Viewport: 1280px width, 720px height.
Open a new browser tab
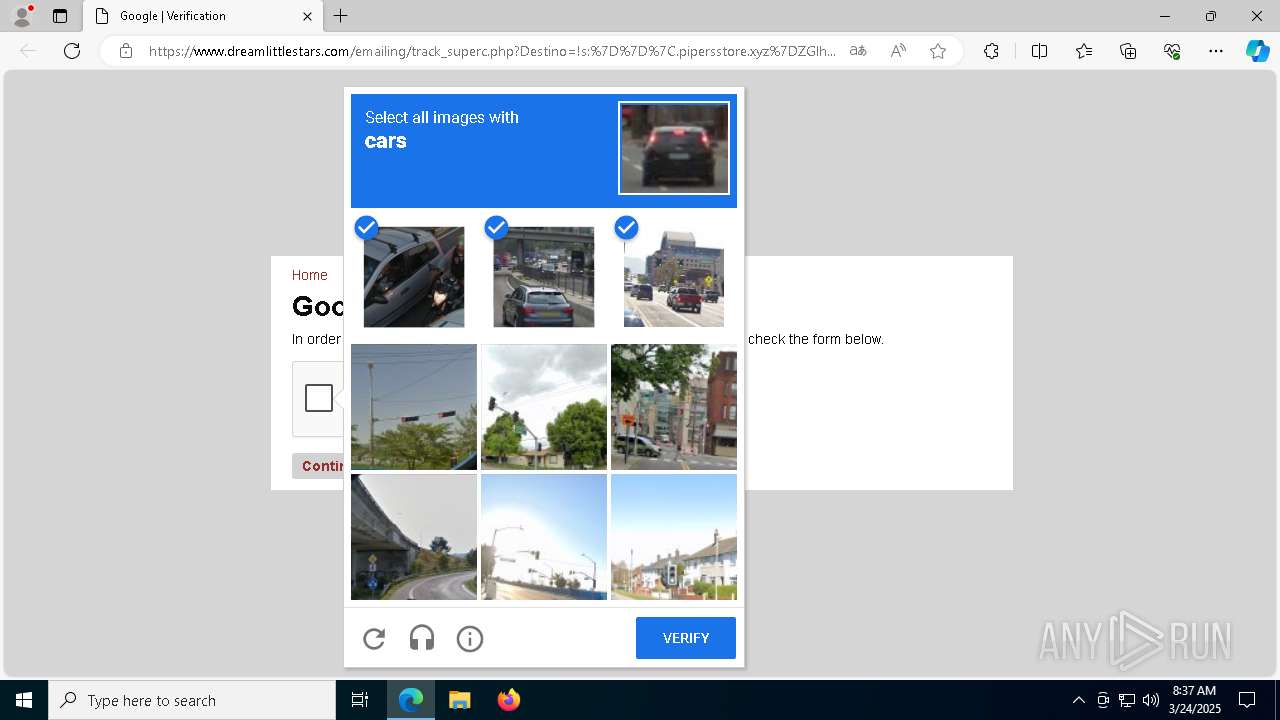[x=340, y=16]
